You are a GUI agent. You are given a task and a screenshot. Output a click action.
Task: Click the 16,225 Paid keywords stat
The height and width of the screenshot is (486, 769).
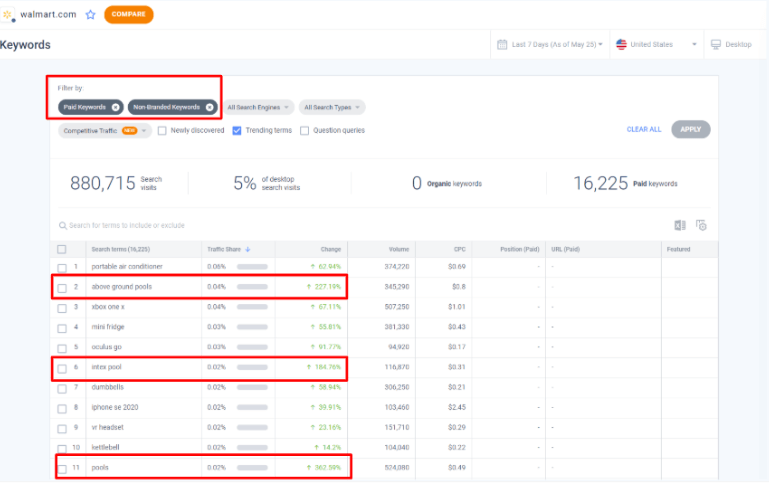625,183
